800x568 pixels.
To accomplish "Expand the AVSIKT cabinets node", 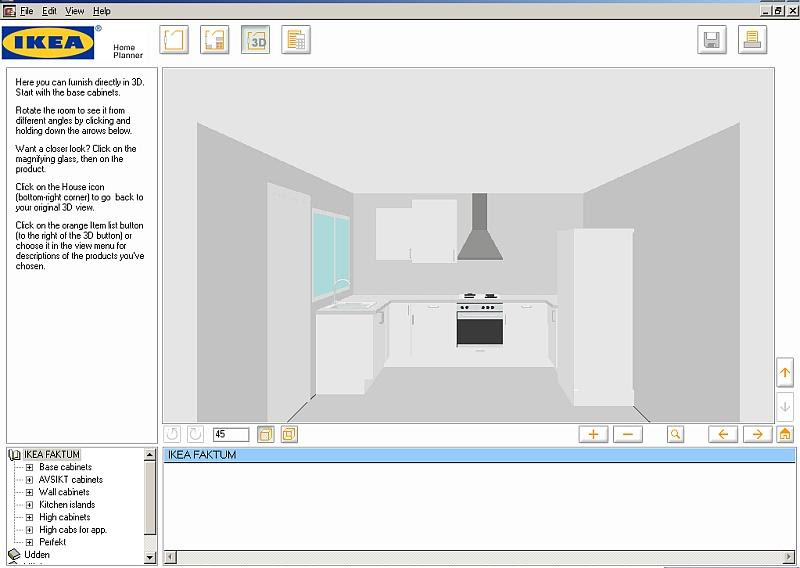I will pyautogui.click(x=30, y=480).
